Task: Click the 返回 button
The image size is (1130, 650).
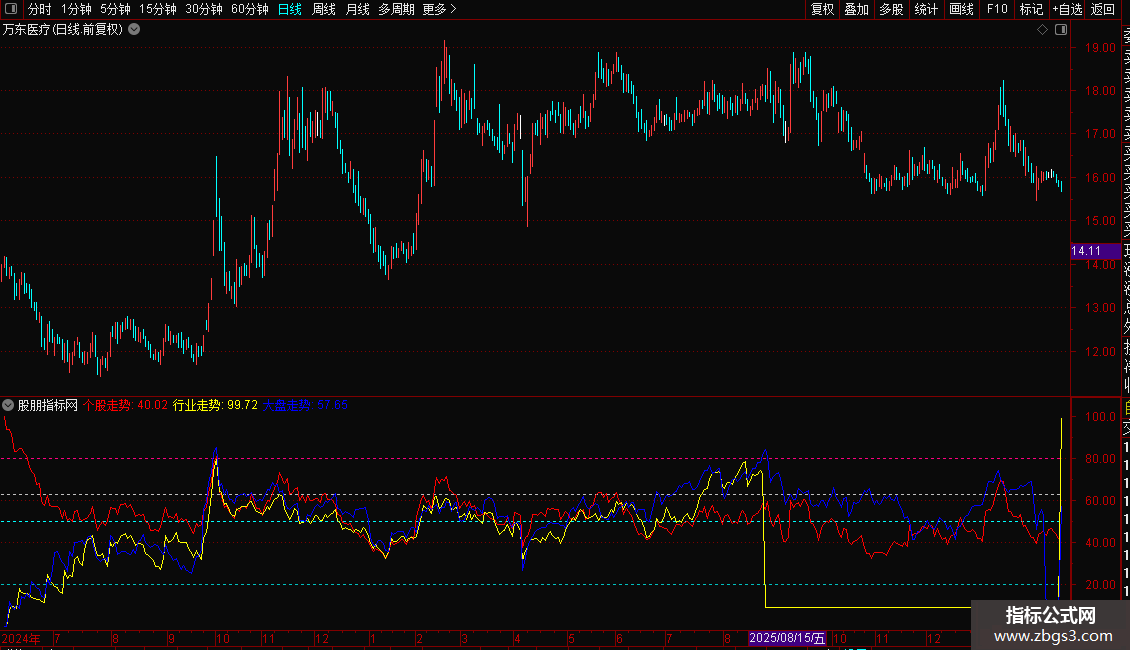Action: click(x=1103, y=9)
